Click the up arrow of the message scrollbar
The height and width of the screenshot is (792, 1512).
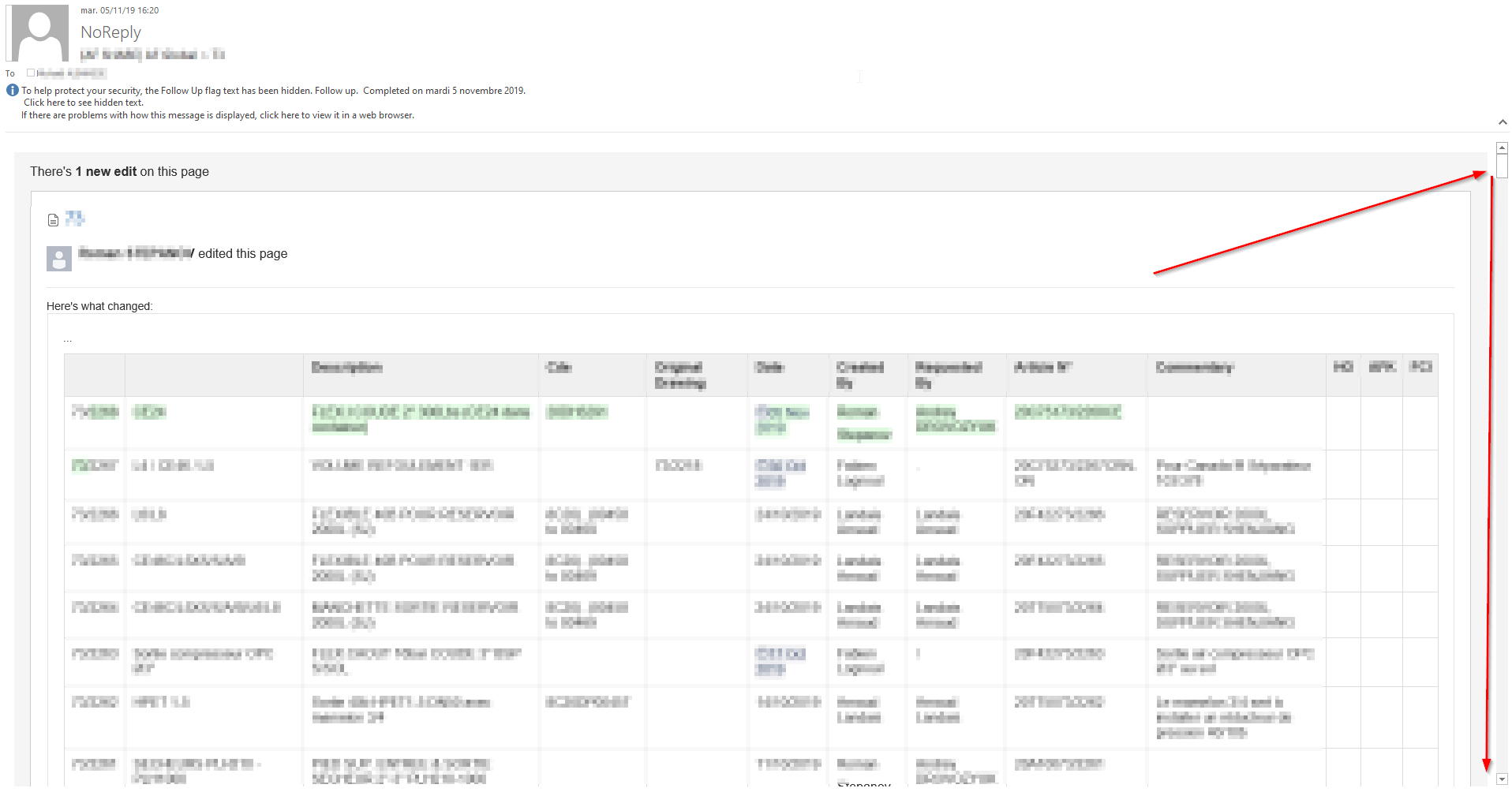[1502, 147]
